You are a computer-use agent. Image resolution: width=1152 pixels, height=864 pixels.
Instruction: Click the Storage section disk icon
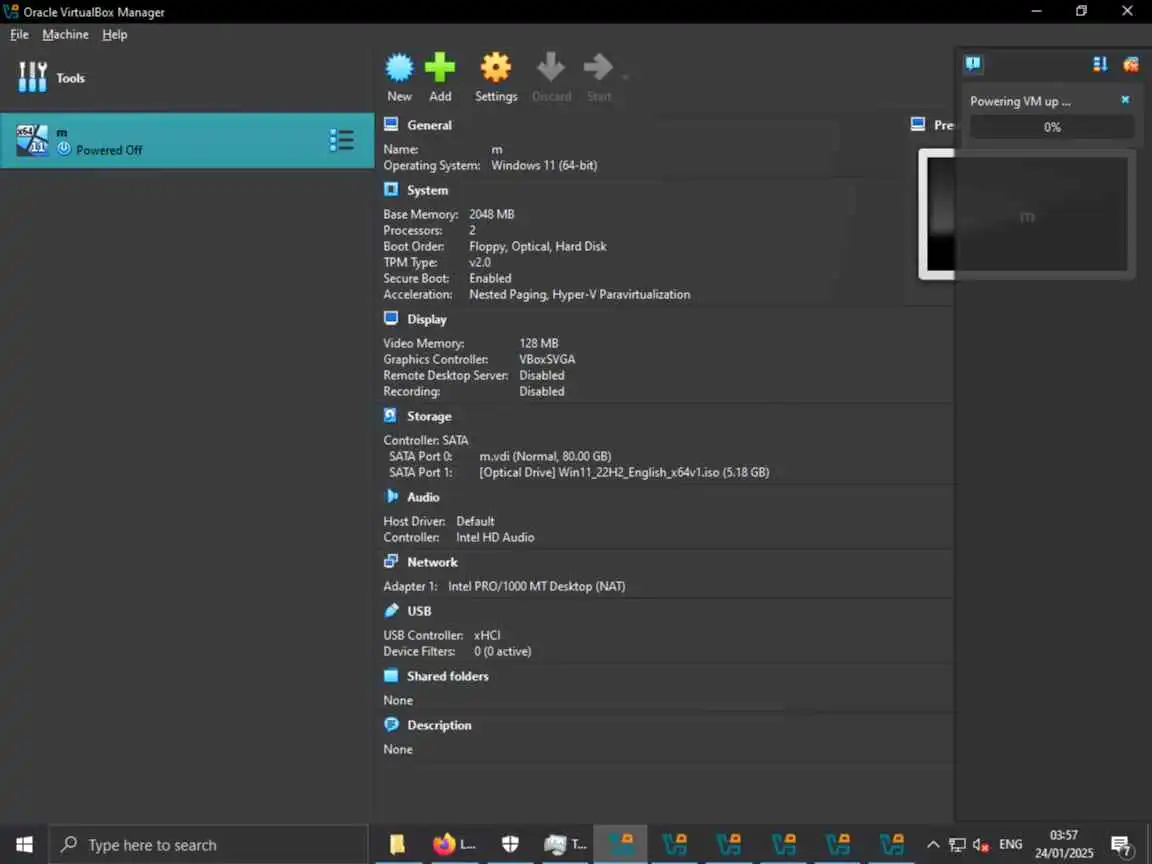[391, 415]
